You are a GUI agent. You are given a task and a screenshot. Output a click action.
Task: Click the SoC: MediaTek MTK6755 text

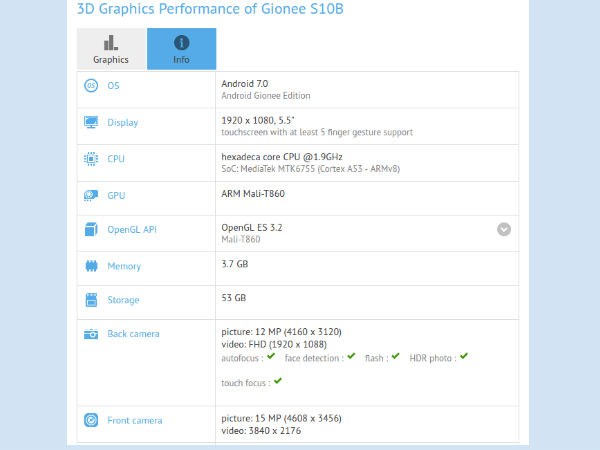310,169
